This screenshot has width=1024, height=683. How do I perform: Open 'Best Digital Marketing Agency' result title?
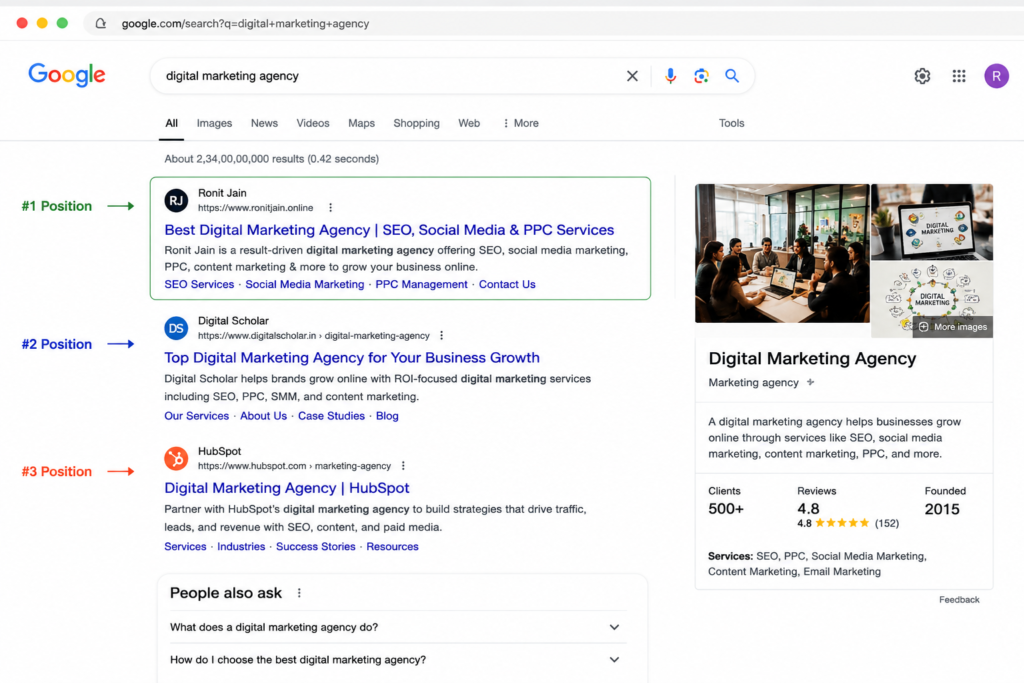(389, 230)
